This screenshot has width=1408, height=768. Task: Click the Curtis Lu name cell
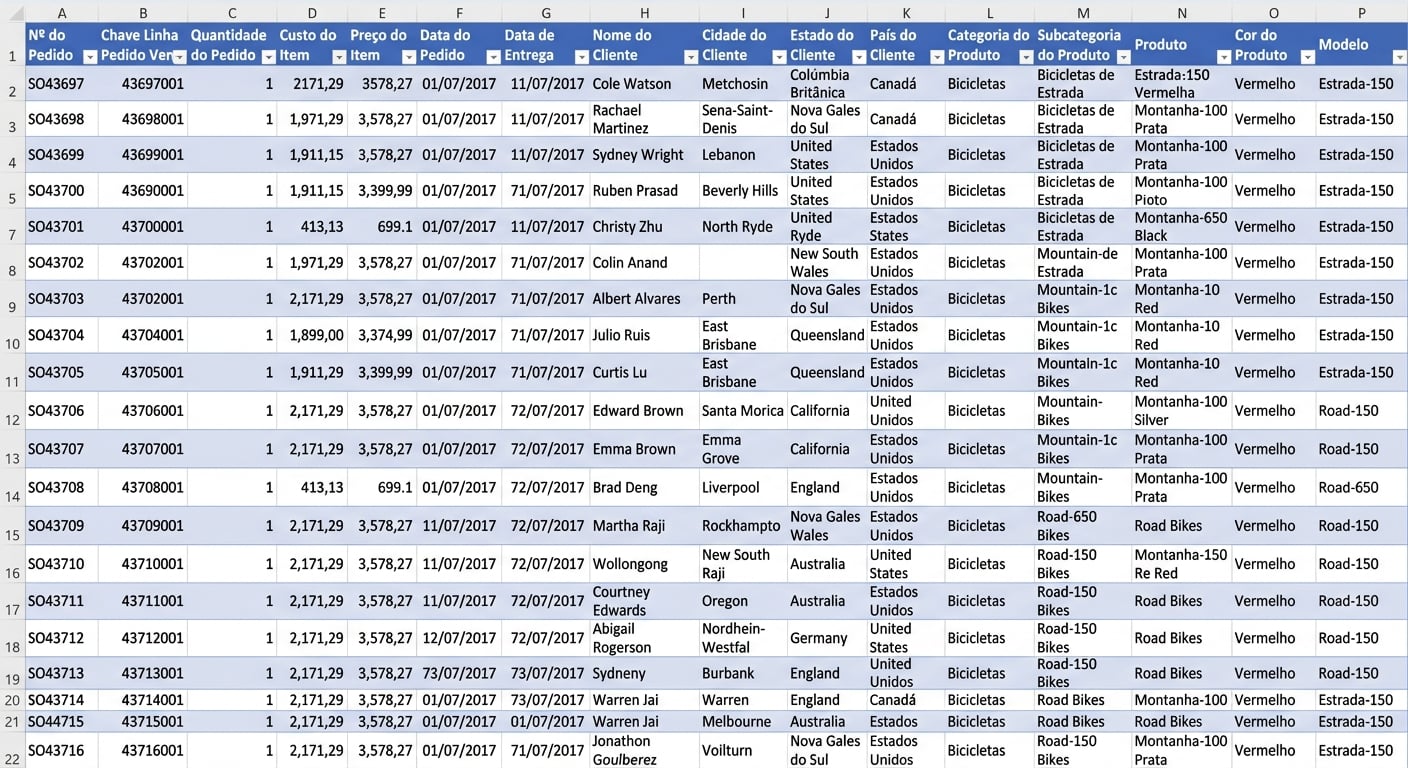click(x=644, y=372)
